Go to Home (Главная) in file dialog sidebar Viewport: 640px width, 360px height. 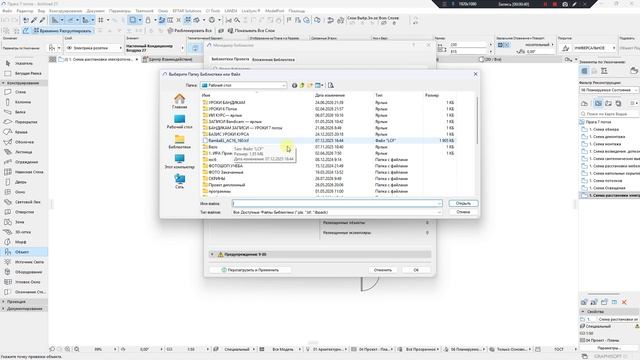pyautogui.click(x=180, y=101)
